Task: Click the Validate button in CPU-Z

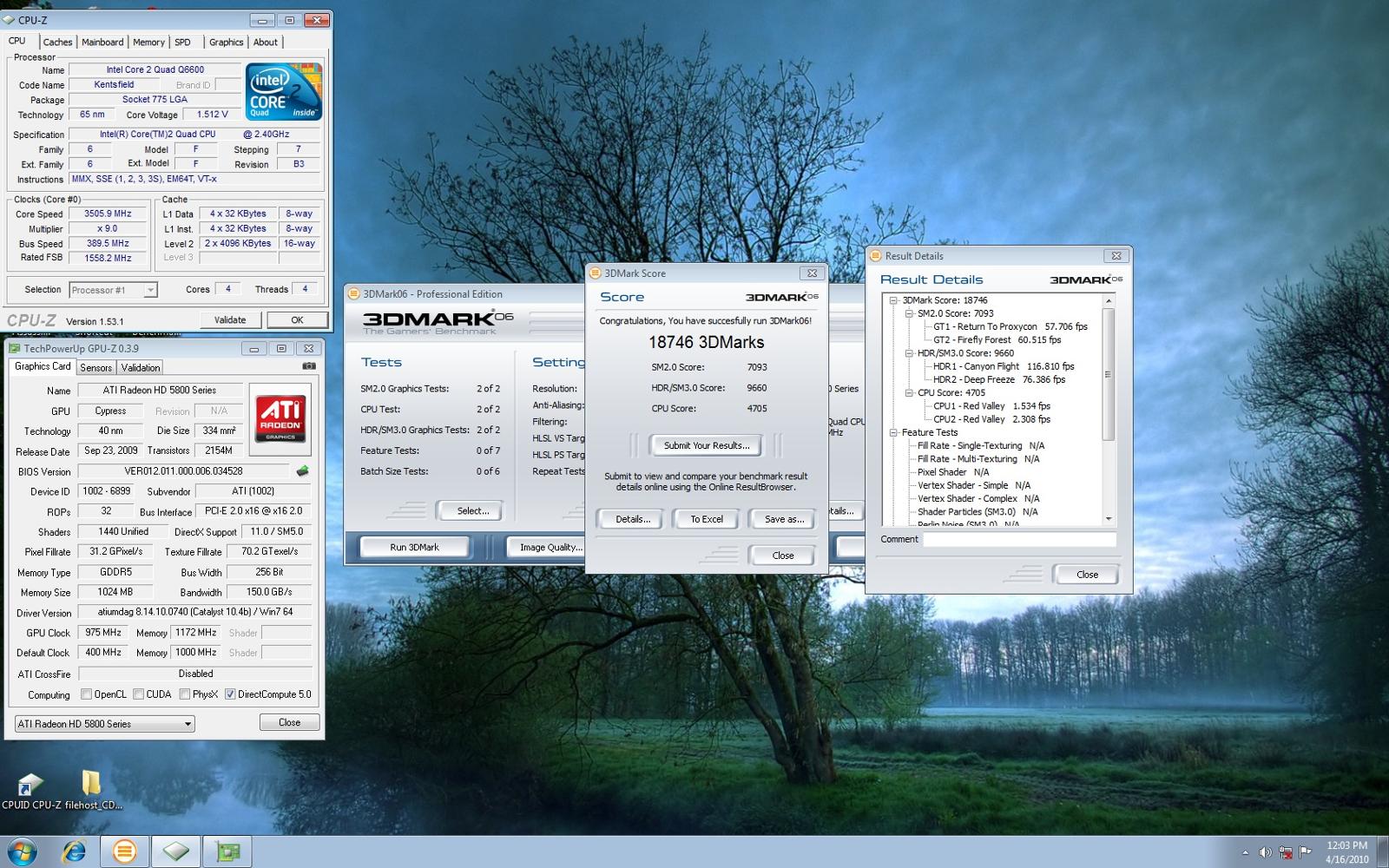Action: tap(230, 320)
